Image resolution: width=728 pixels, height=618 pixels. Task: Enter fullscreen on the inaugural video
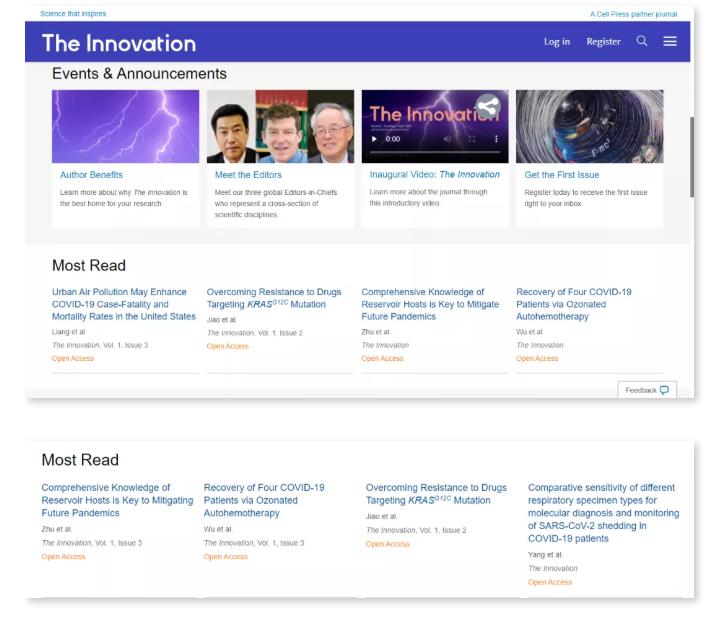click(x=472, y=139)
